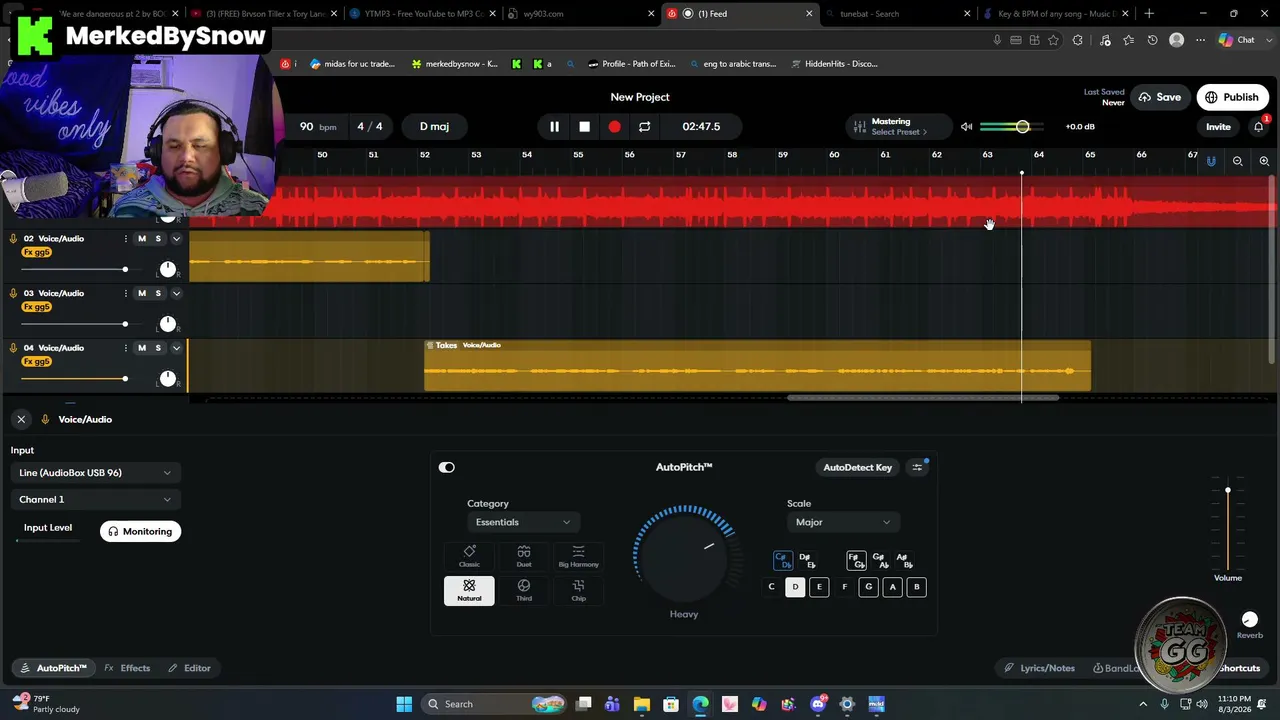Screen dimensions: 1280x720
Task: Change the D maj key selector
Action: [434, 127]
